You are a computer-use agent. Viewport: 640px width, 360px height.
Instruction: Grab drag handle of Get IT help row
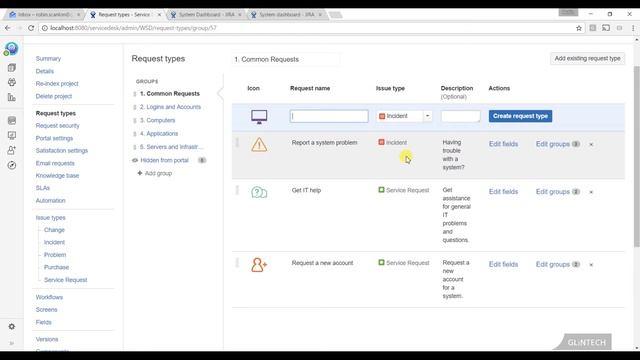(237, 191)
